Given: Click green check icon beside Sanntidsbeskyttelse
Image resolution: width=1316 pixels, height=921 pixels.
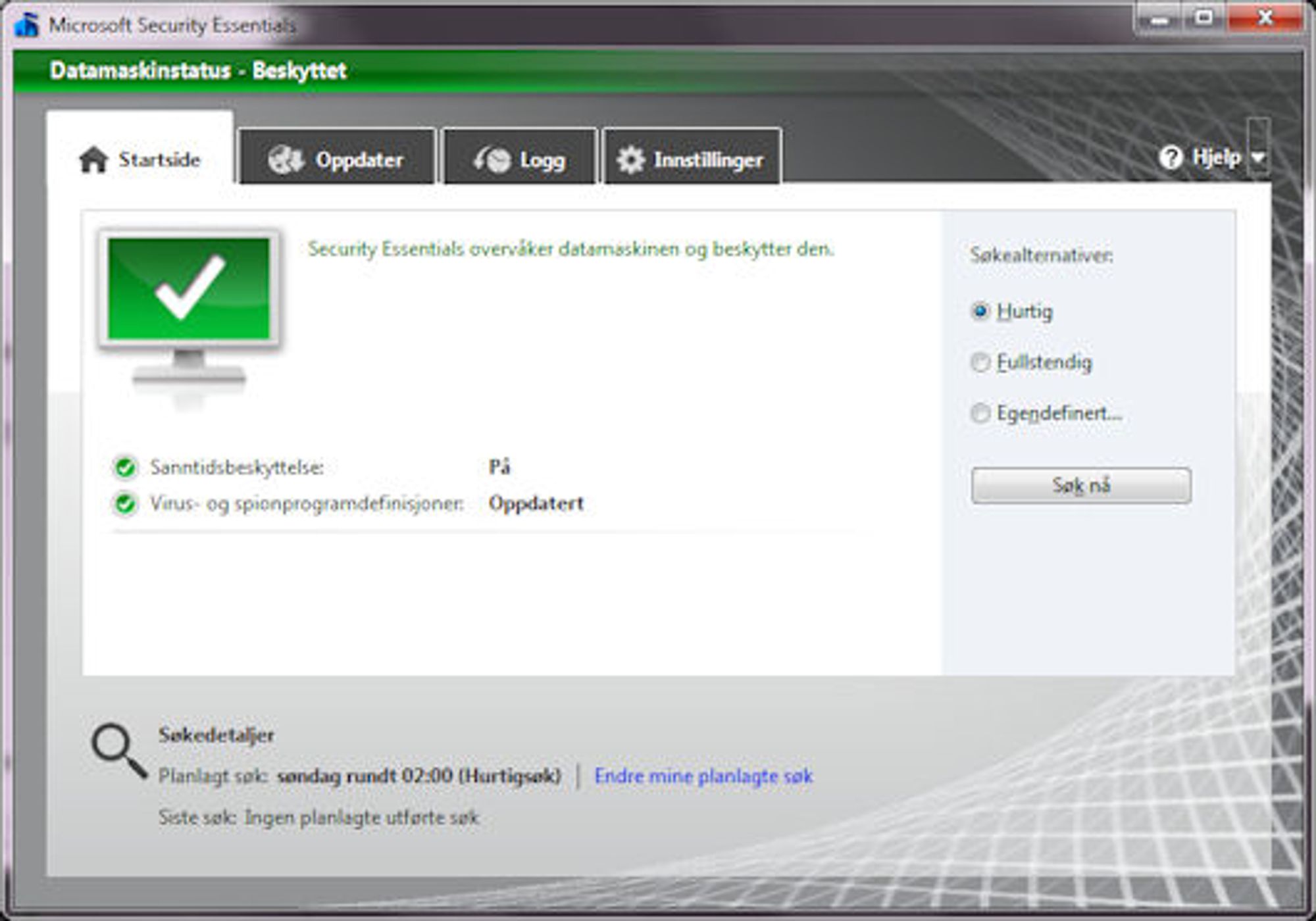Looking at the screenshot, I should tap(124, 468).
